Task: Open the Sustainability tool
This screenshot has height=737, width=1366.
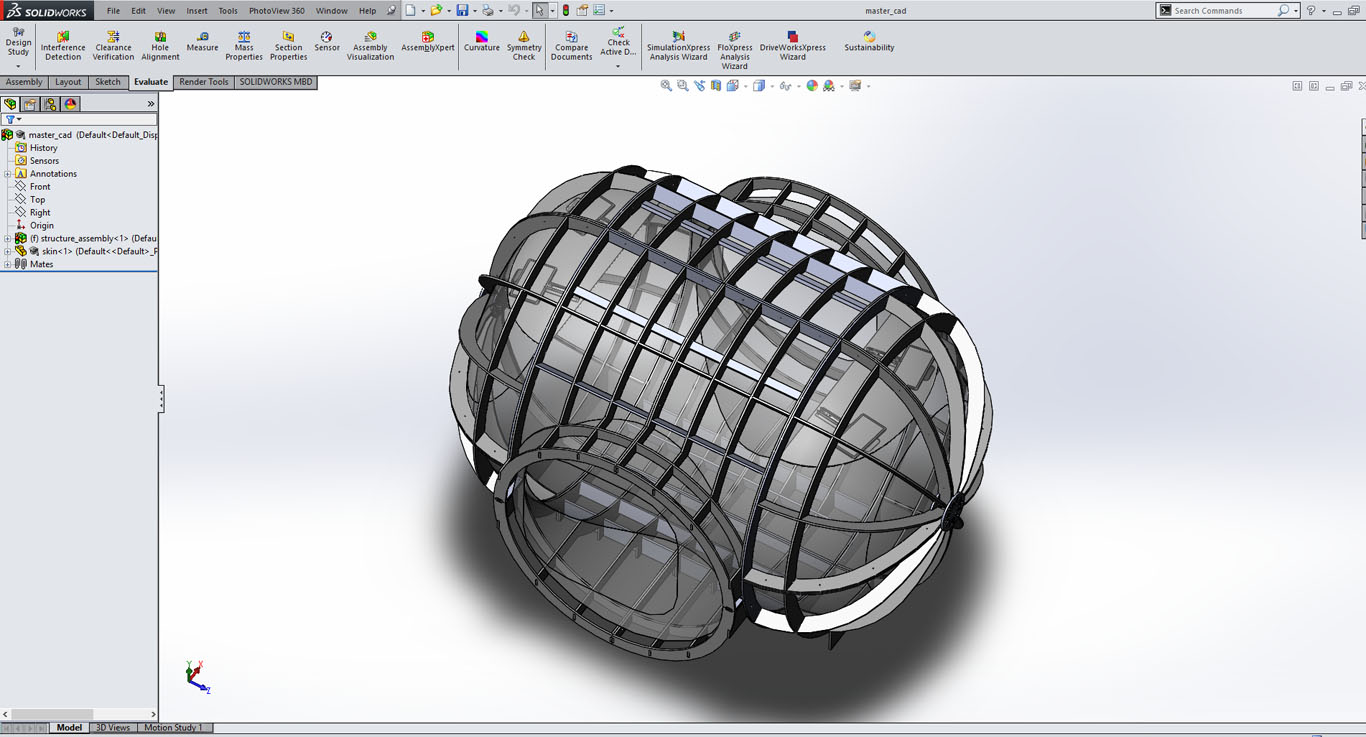Action: click(869, 42)
